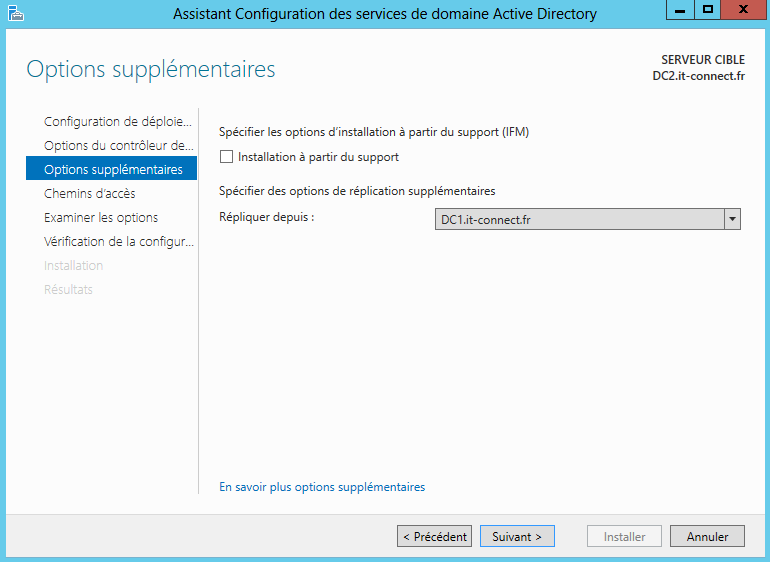Viewport: 770px width, 562px height.
Task: Click the wizard icon in the title bar
Action: click(x=15, y=13)
